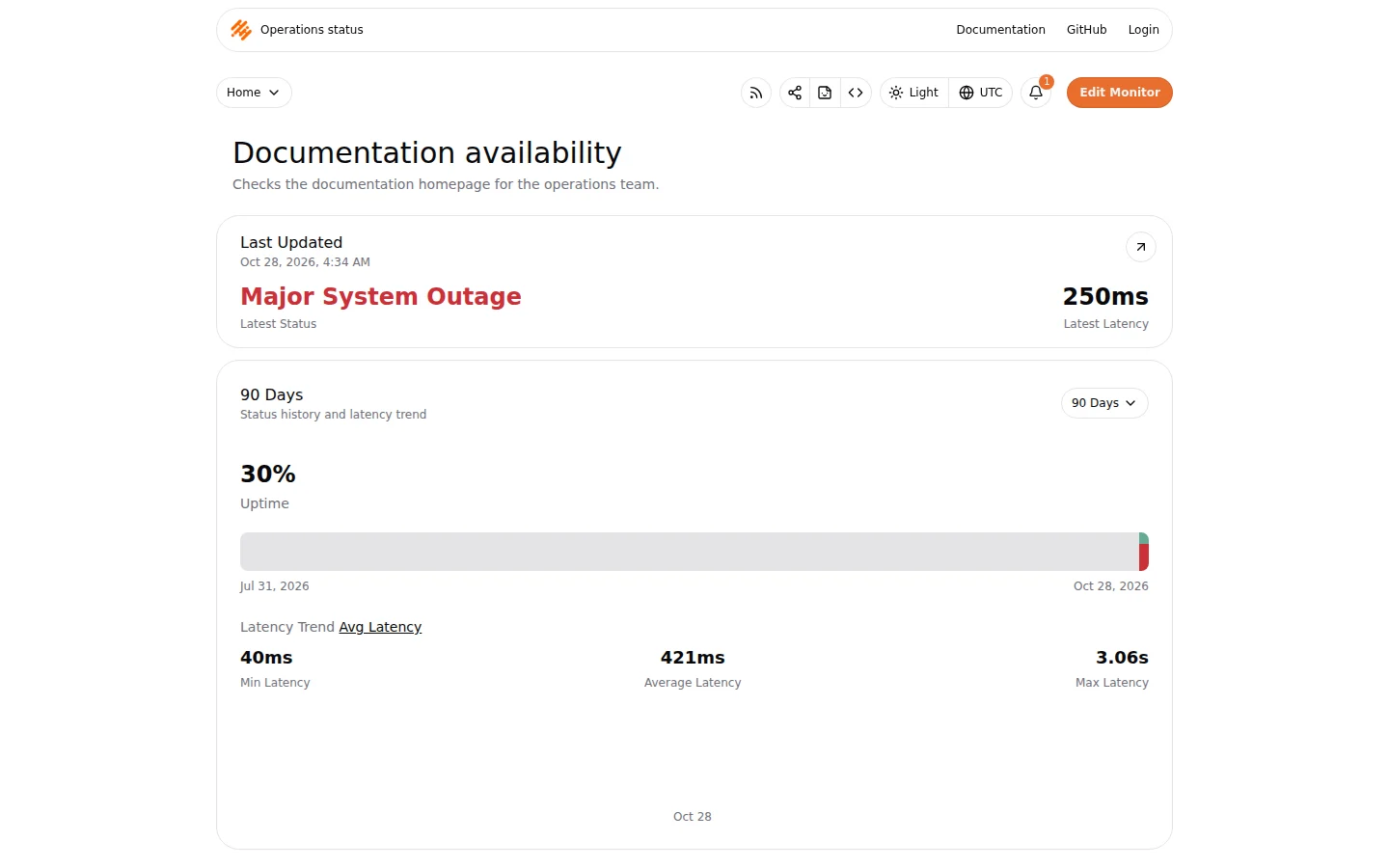This screenshot has height=868, width=1389.
Task: Click the 3.06s max latency value
Action: 1122,658
